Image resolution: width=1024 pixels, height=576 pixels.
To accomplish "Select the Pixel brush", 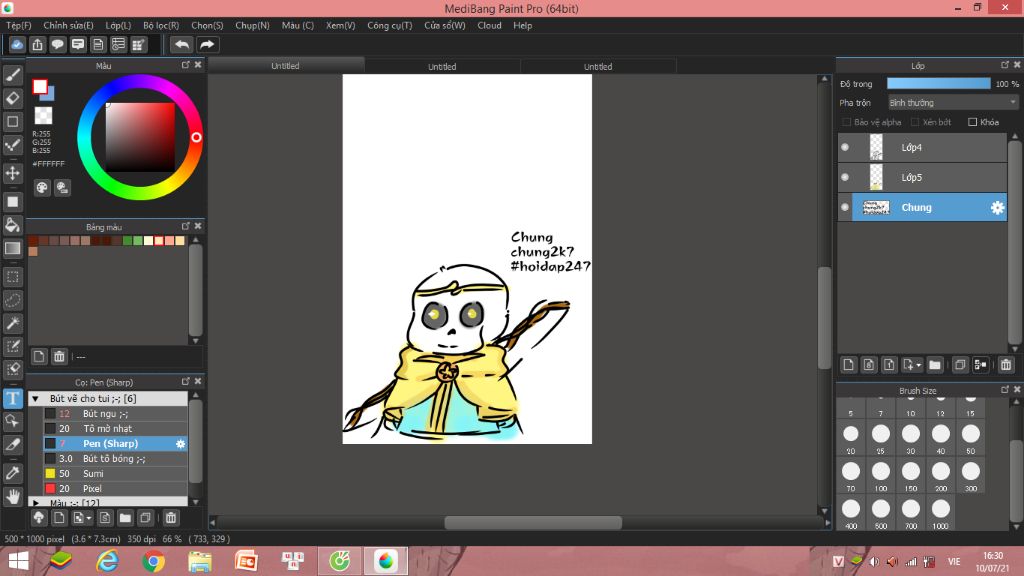I will coord(115,488).
